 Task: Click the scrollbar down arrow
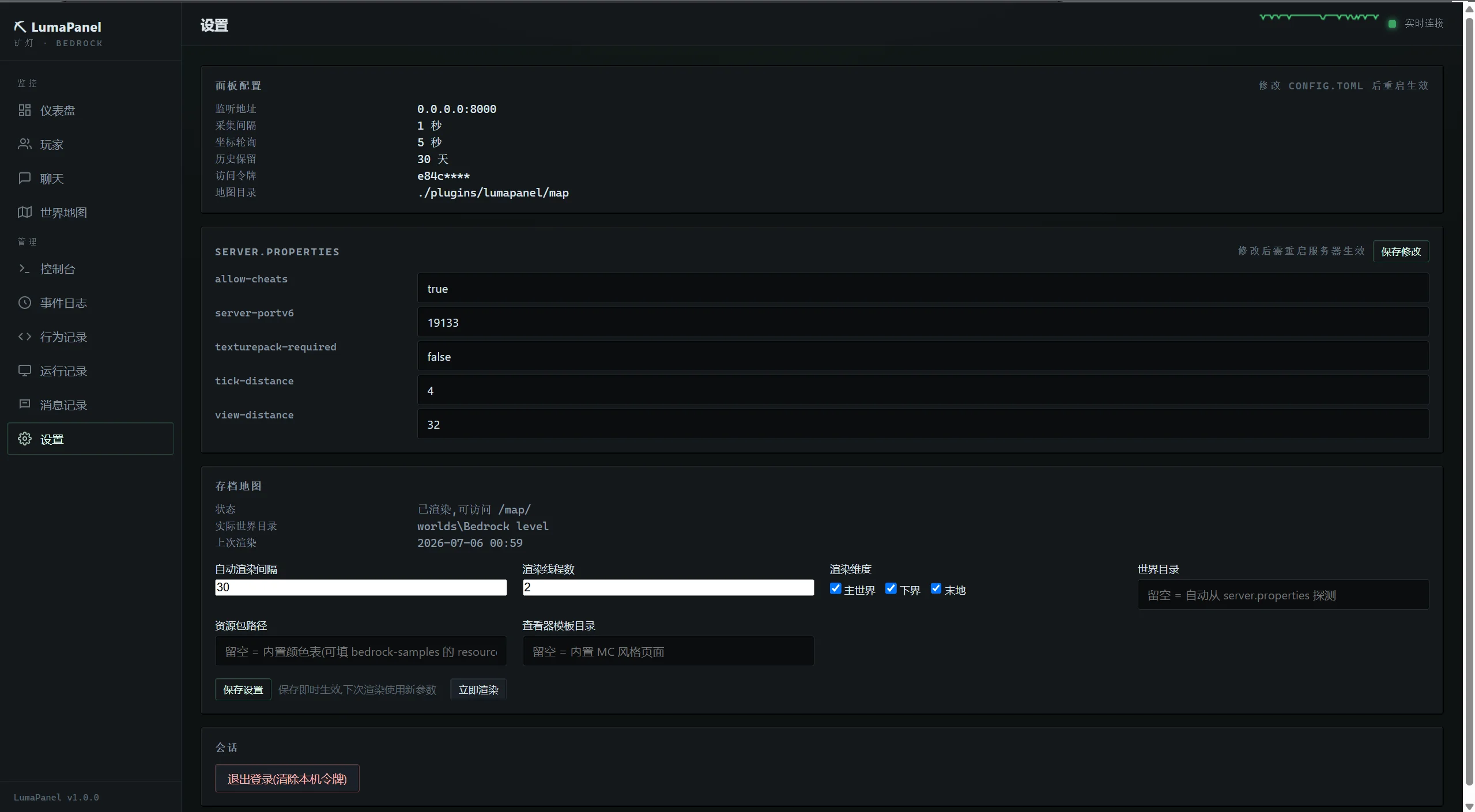click(1469, 806)
